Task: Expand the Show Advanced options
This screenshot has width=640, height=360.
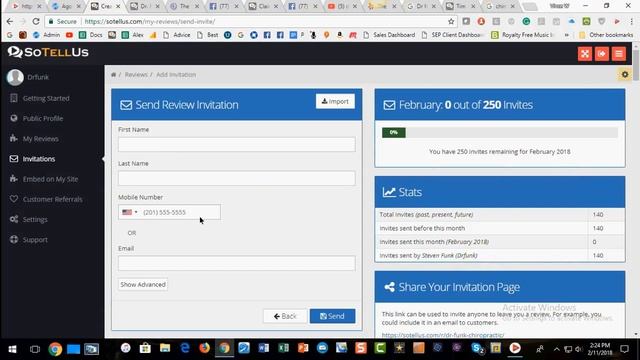Action: pos(143,284)
